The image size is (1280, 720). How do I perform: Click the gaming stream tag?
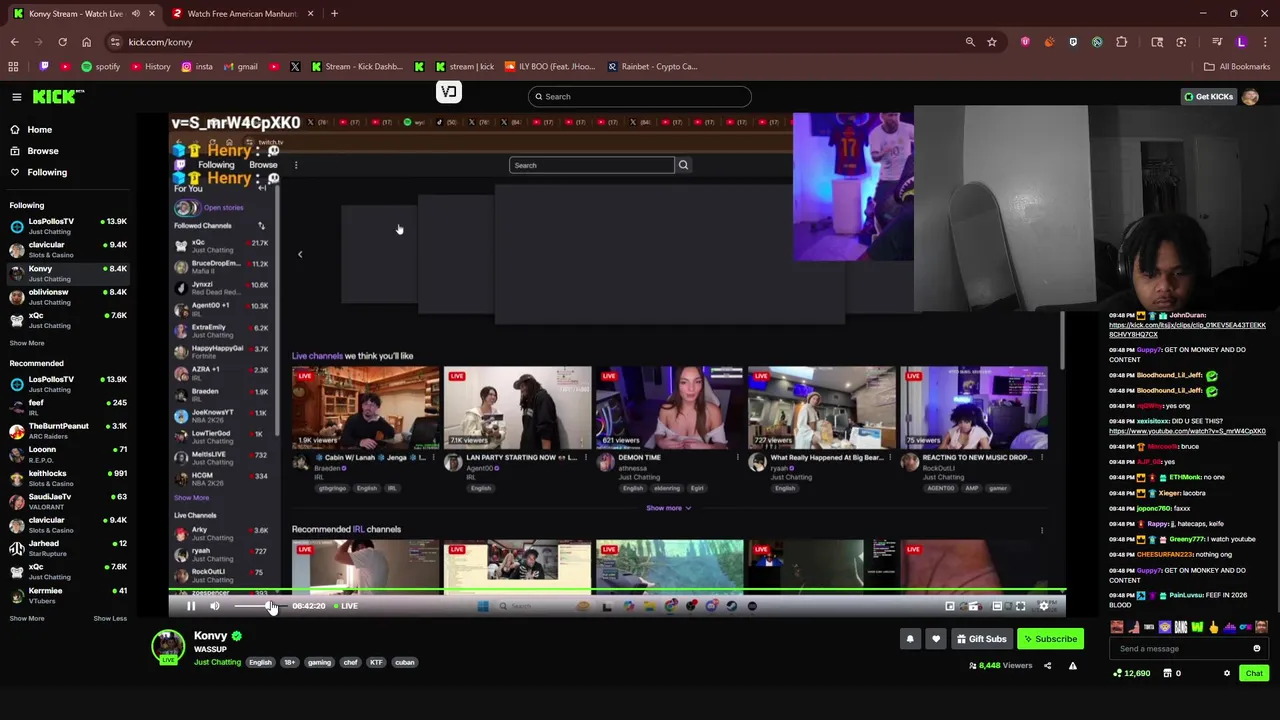pos(319,663)
